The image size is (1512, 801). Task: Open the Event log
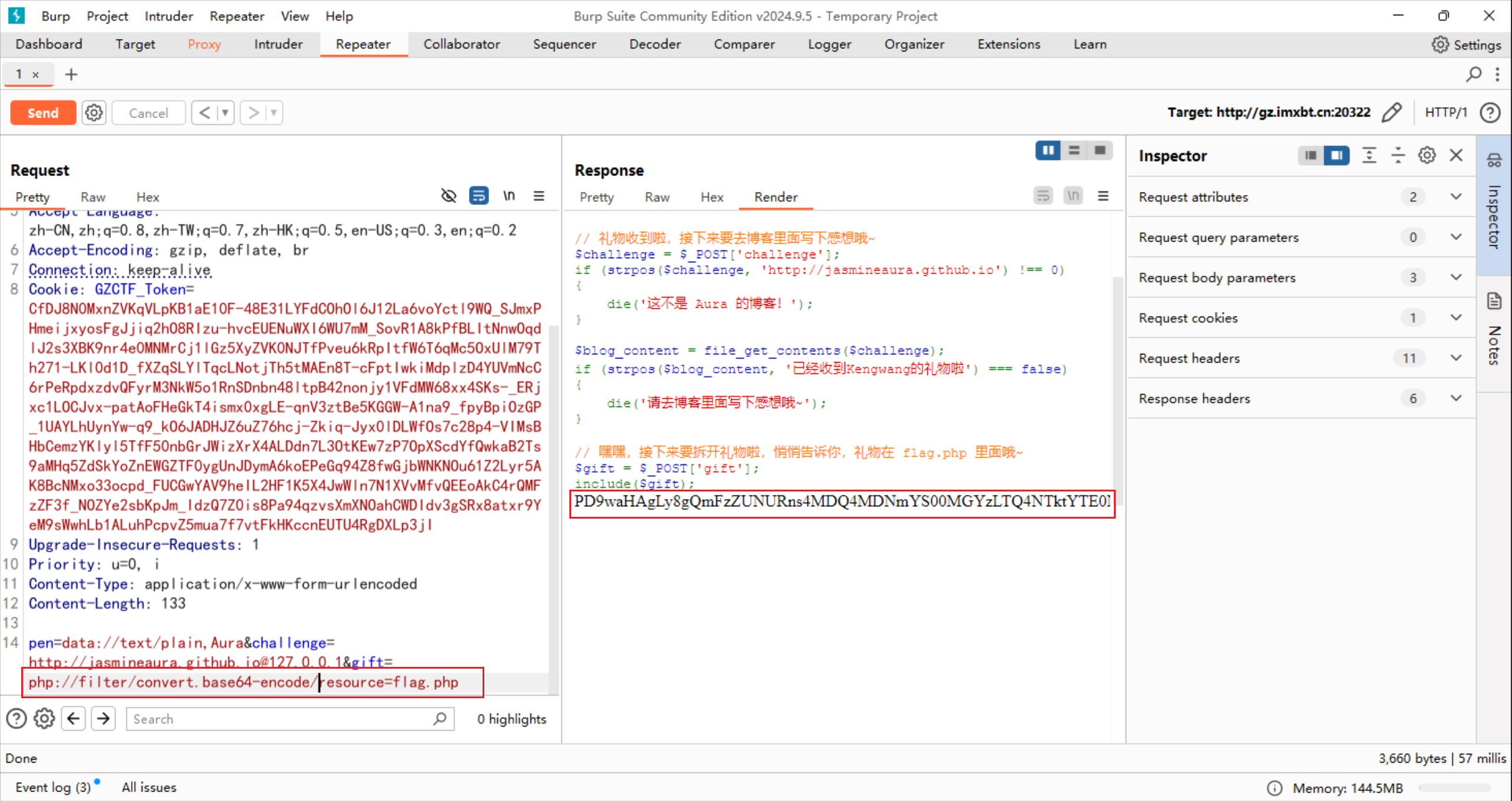pyautogui.click(x=53, y=787)
